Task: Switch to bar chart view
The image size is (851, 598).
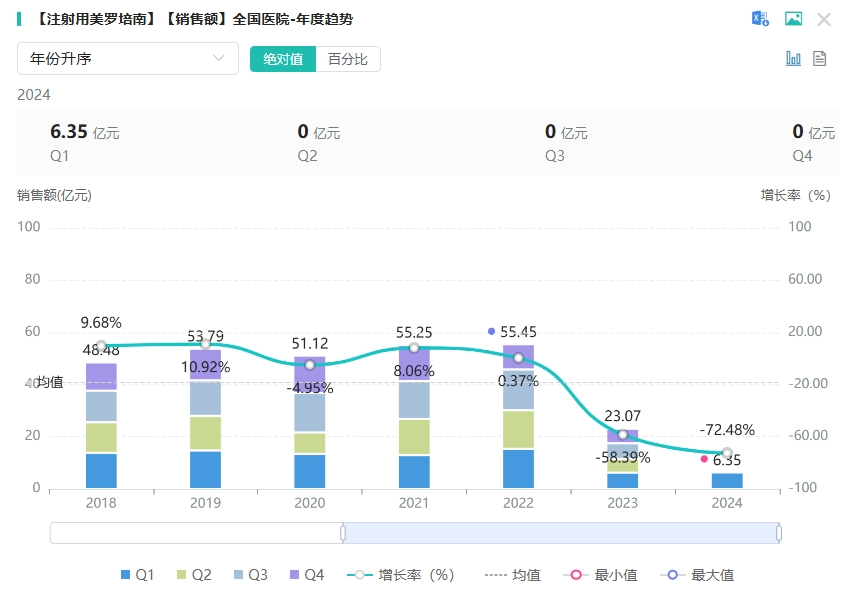Action: pyautogui.click(x=793, y=59)
